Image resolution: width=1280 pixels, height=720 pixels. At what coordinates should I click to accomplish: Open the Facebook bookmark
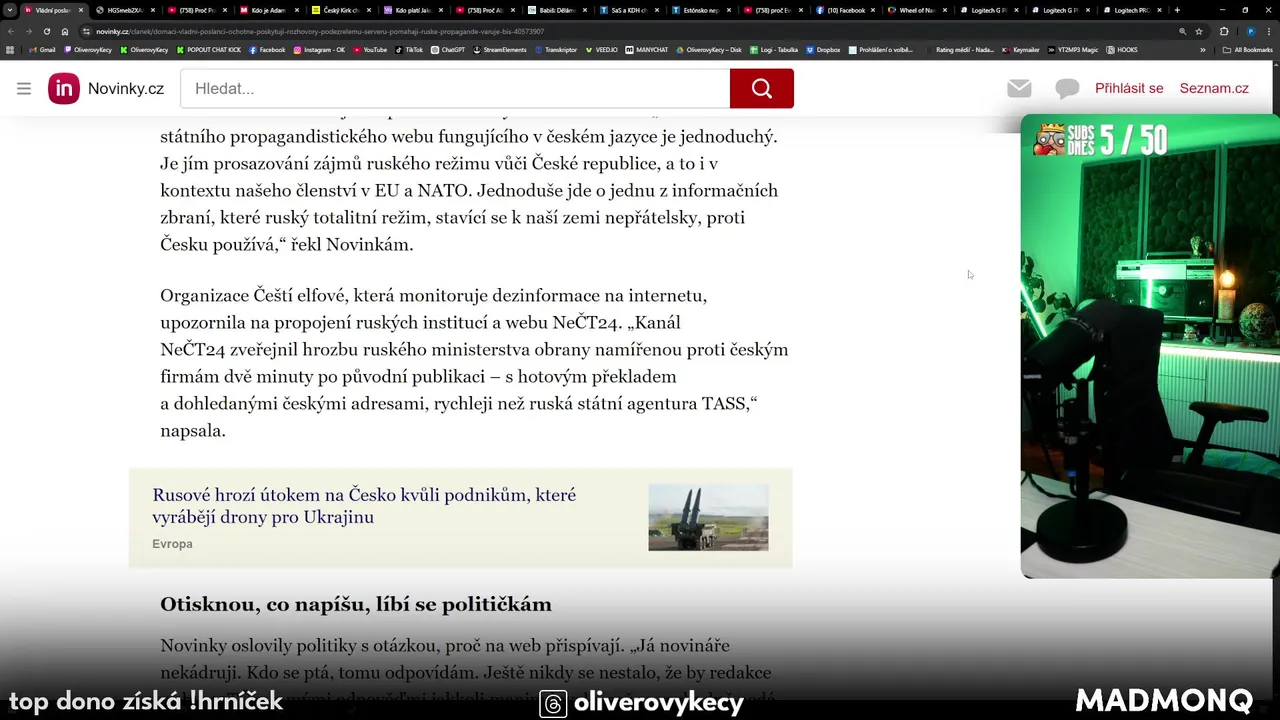click(x=267, y=49)
